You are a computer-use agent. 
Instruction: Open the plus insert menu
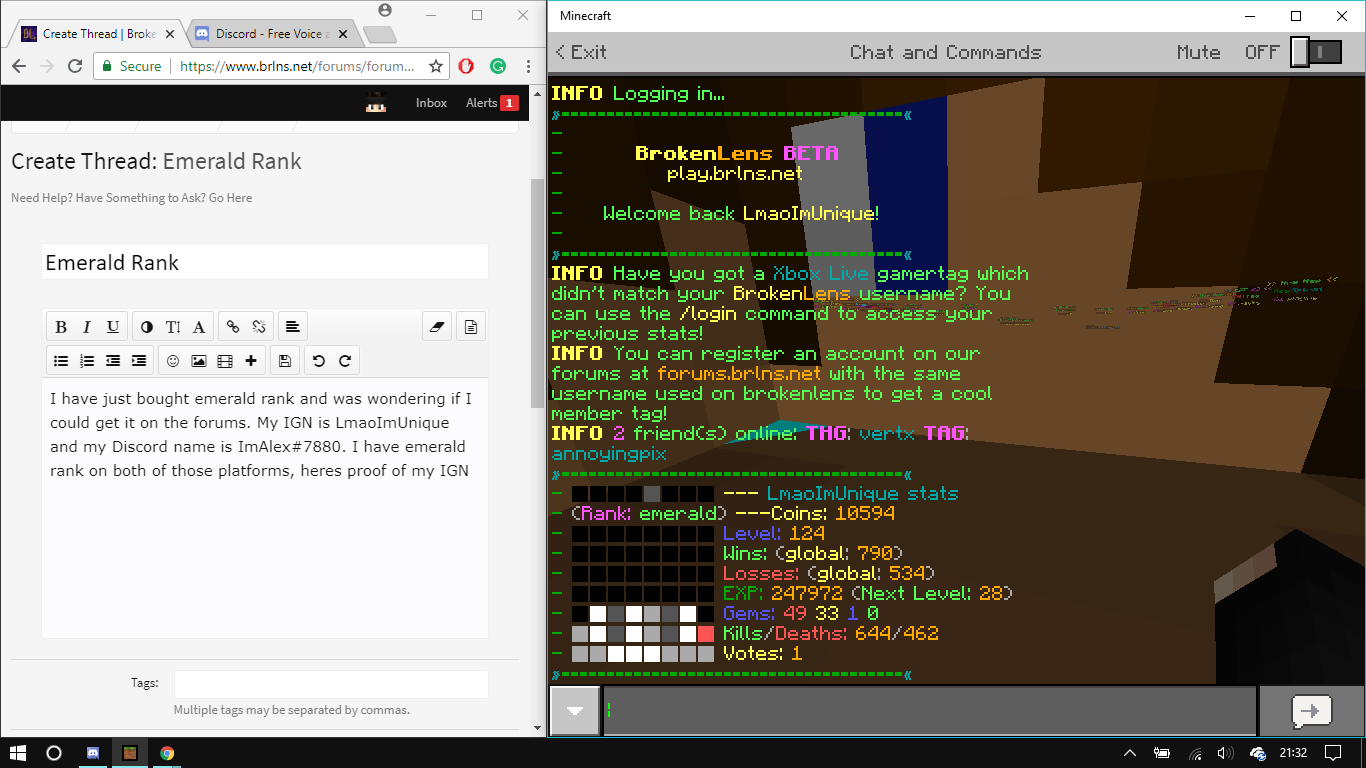(x=251, y=360)
